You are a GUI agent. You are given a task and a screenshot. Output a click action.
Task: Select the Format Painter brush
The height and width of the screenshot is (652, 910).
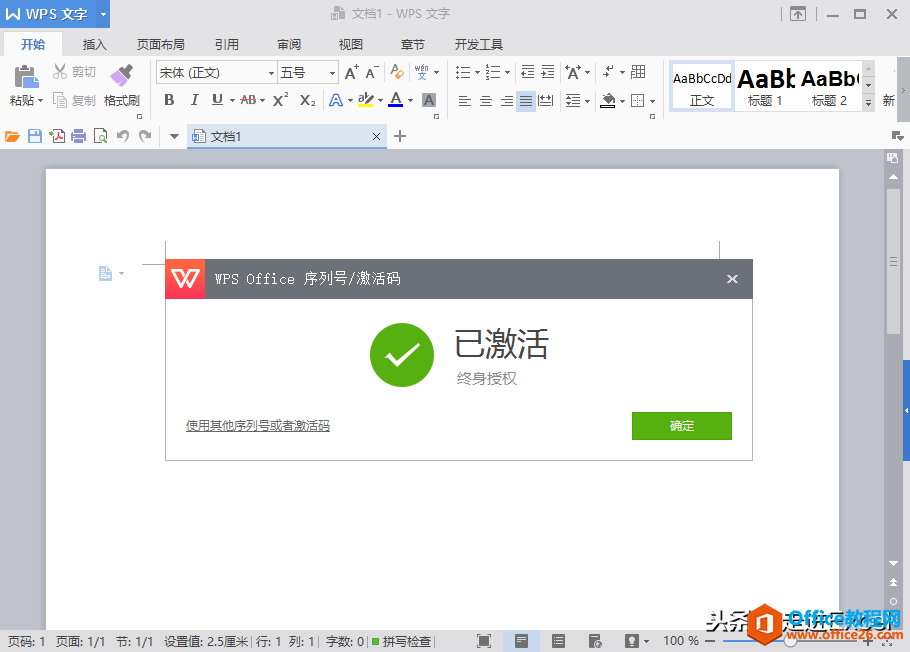[121, 75]
